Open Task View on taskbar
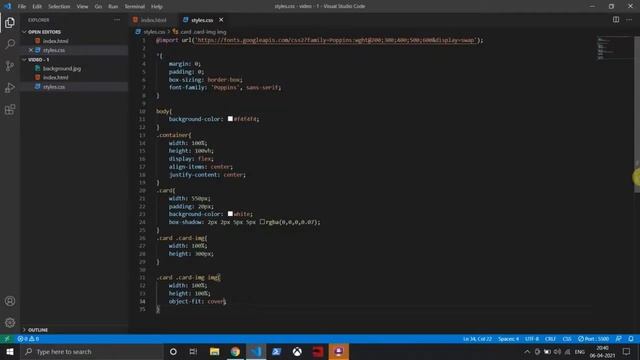Image resolution: width=640 pixels, height=360 pixels. pyautogui.click(x=193, y=351)
